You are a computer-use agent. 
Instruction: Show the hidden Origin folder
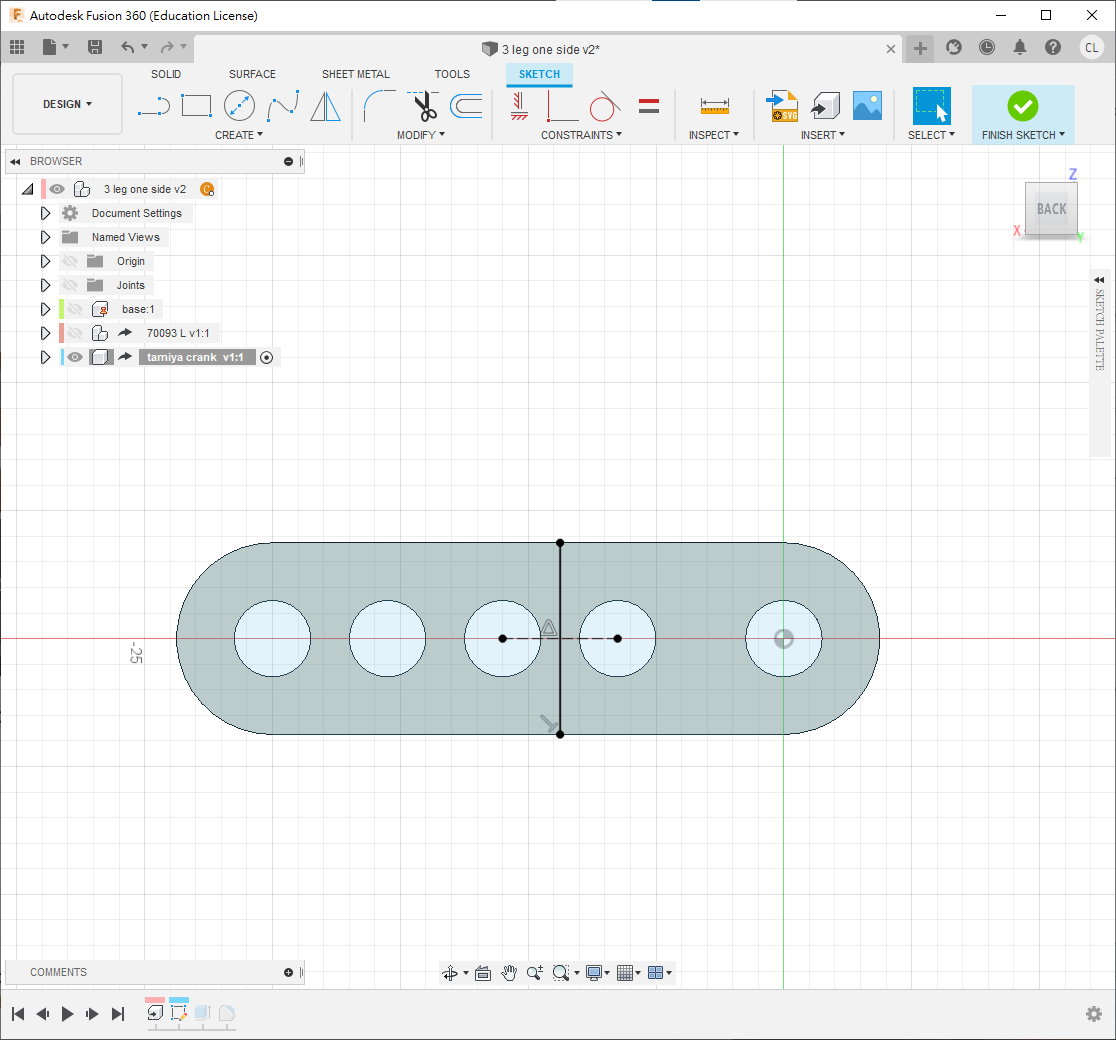coord(70,261)
